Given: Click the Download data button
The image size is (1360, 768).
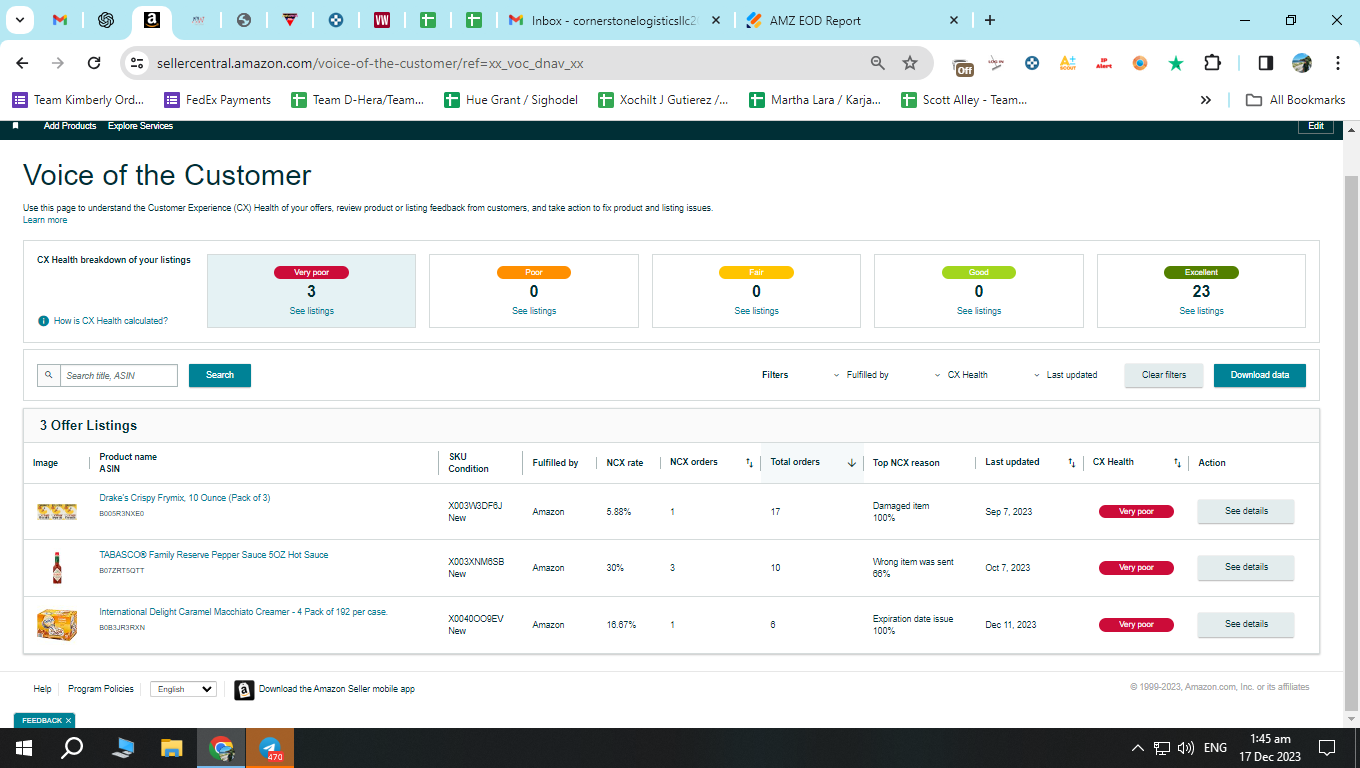Looking at the screenshot, I should 1260,375.
